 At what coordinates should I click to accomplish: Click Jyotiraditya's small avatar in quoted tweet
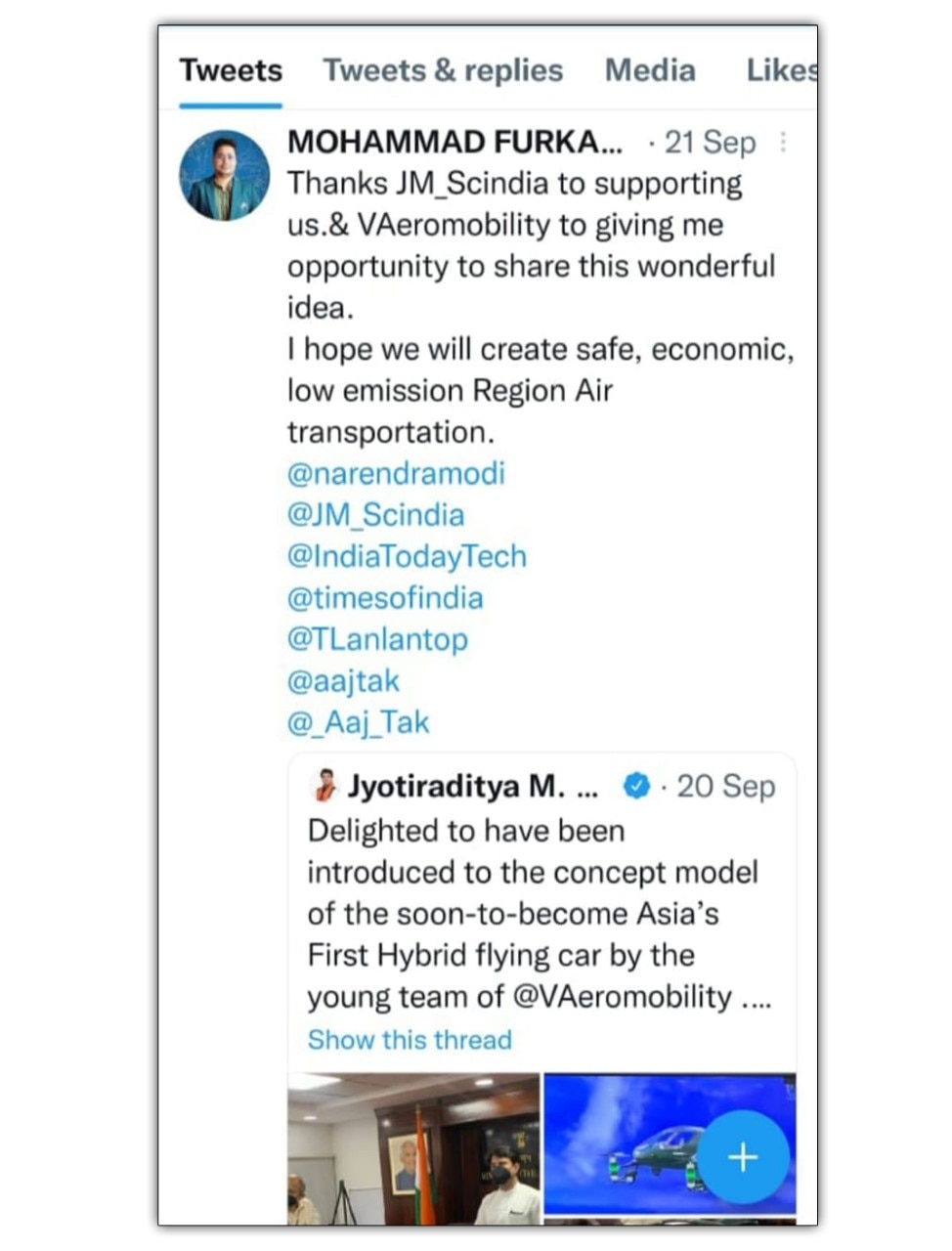click(x=325, y=786)
